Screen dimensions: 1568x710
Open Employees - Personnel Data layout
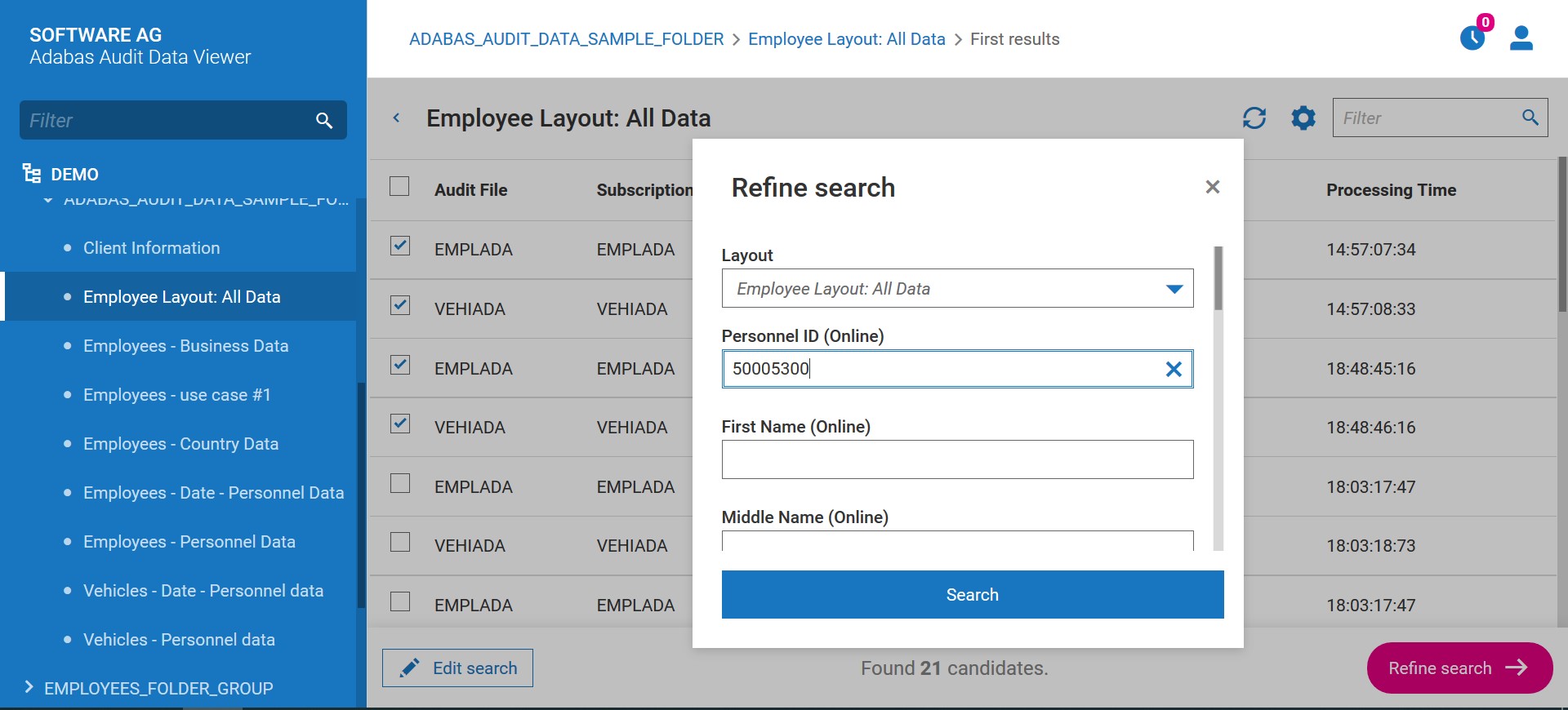189,542
